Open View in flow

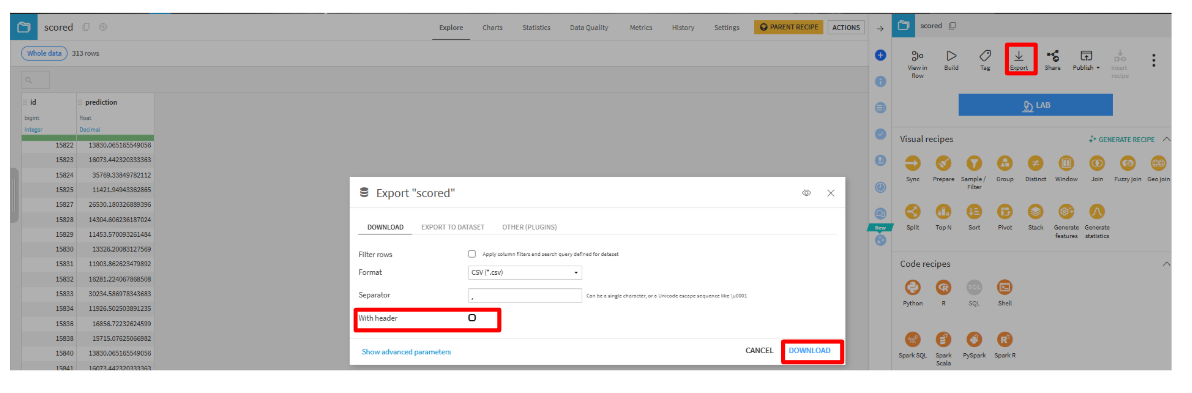pyautogui.click(x=917, y=64)
